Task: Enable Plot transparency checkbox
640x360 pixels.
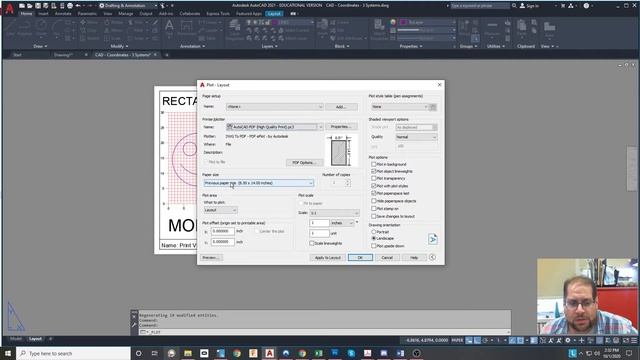Action: (x=373, y=178)
